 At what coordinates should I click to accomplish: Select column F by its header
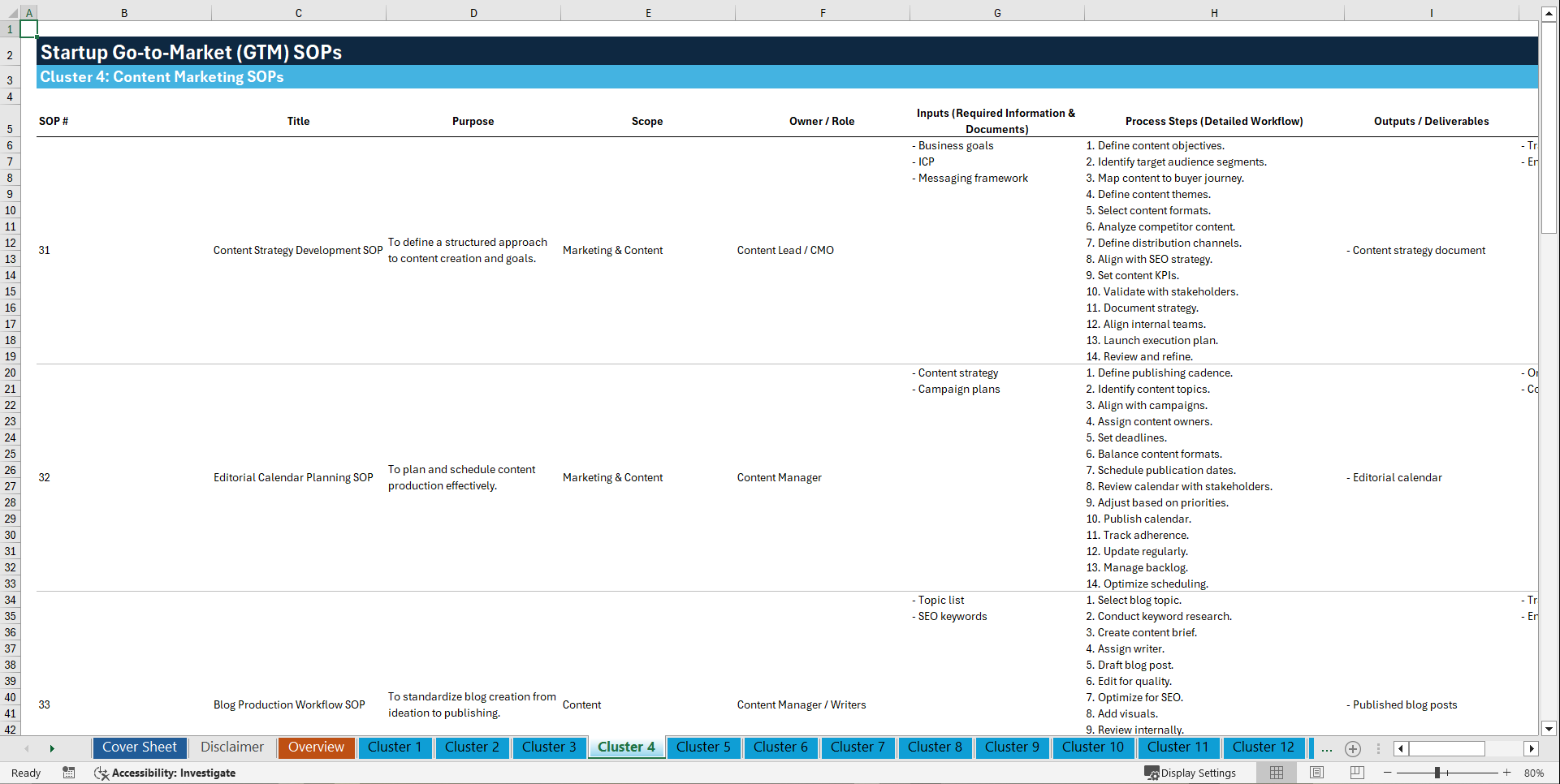(x=823, y=12)
